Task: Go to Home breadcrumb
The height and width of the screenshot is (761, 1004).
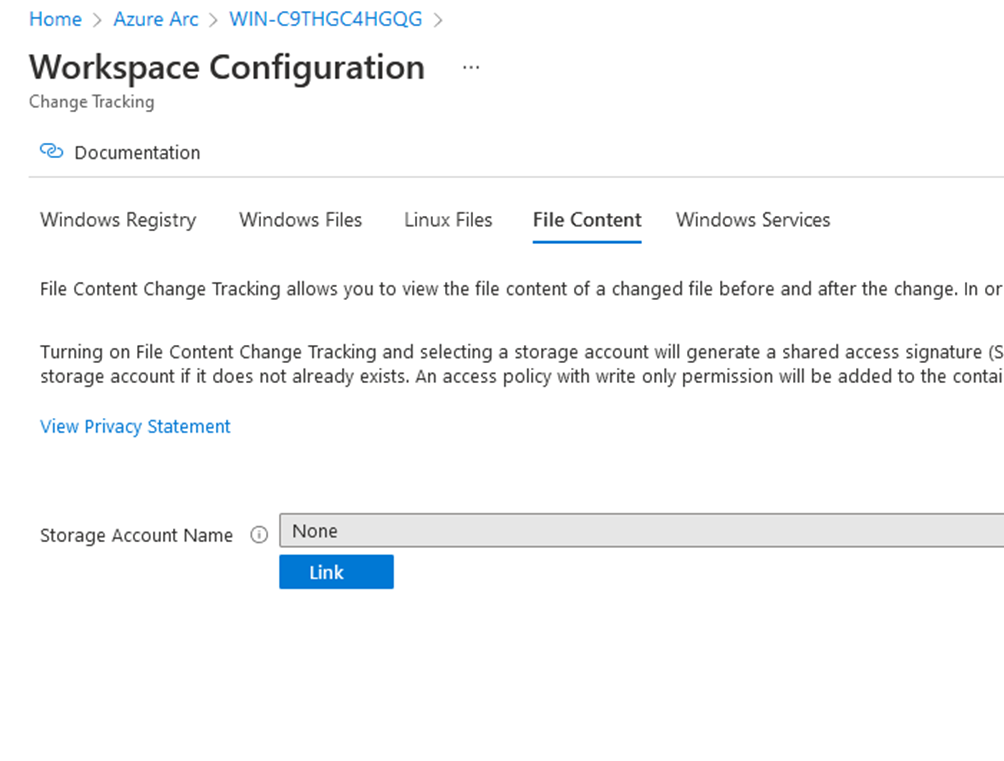Action: [56, 19]
